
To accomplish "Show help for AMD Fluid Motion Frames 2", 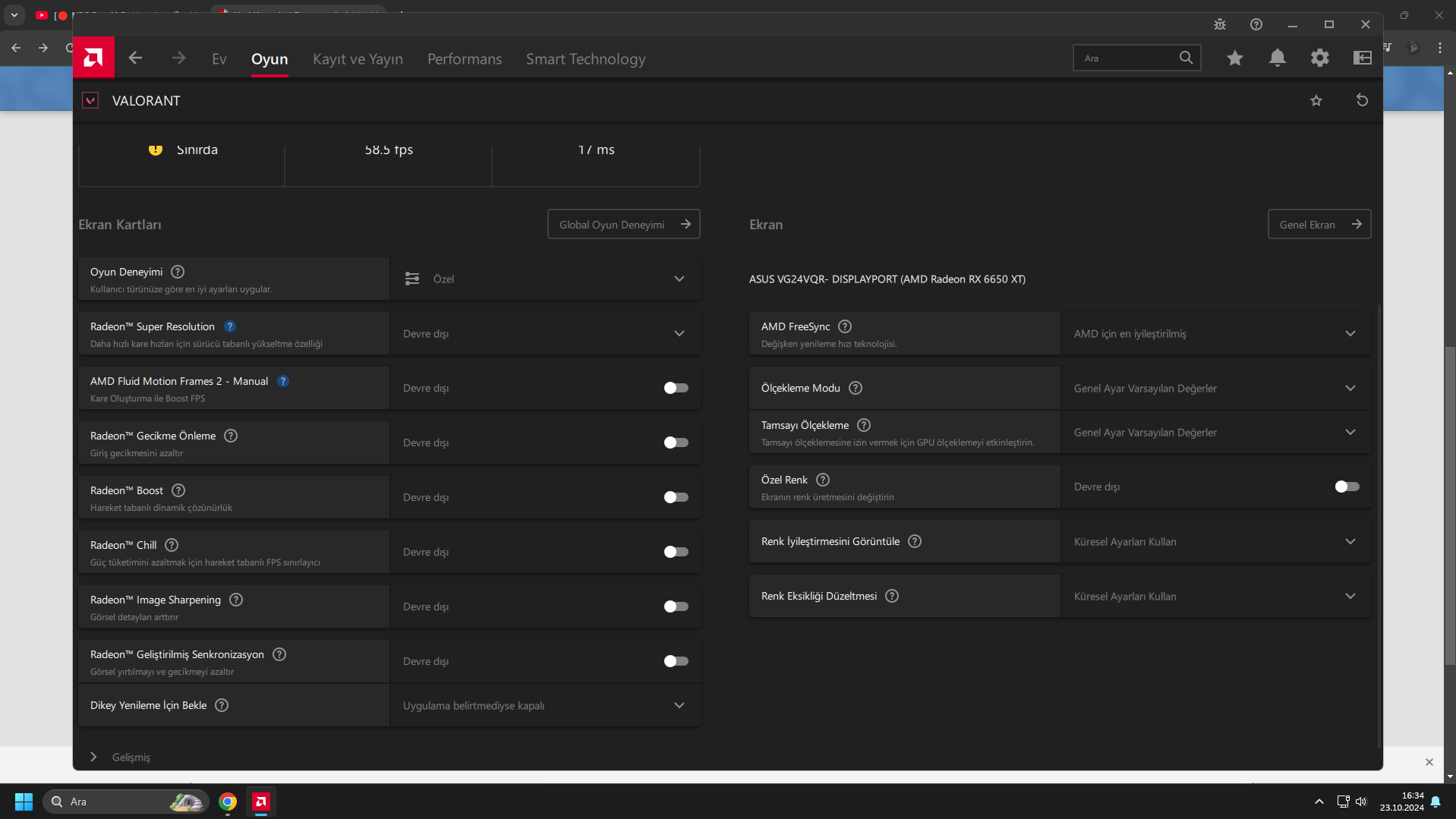I will coord(283,381).
